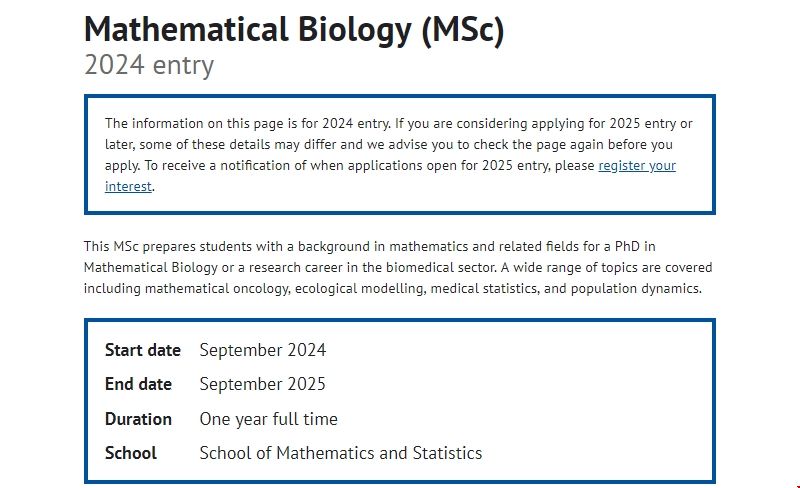Select the "Duration" label

[x=138, y=419]
